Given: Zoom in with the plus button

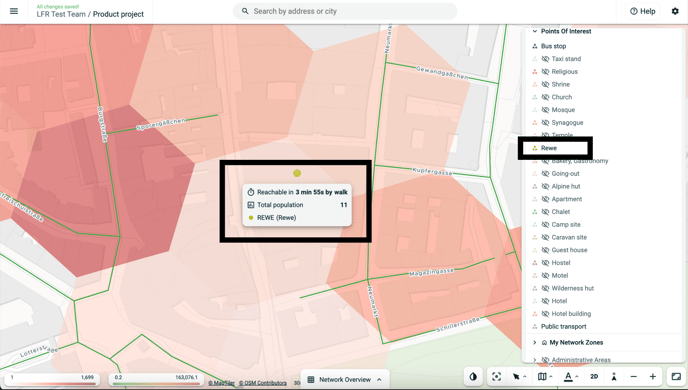Looking at the screenshot, I should pos(652,377).
